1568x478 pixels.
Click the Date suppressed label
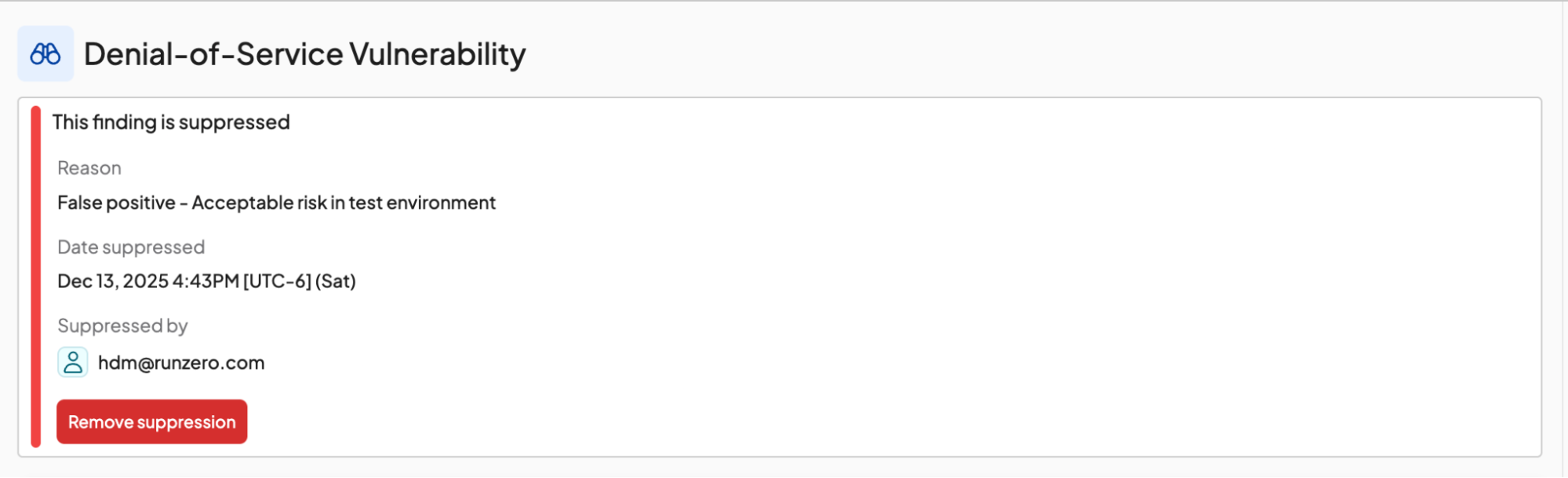pos(131,247)
